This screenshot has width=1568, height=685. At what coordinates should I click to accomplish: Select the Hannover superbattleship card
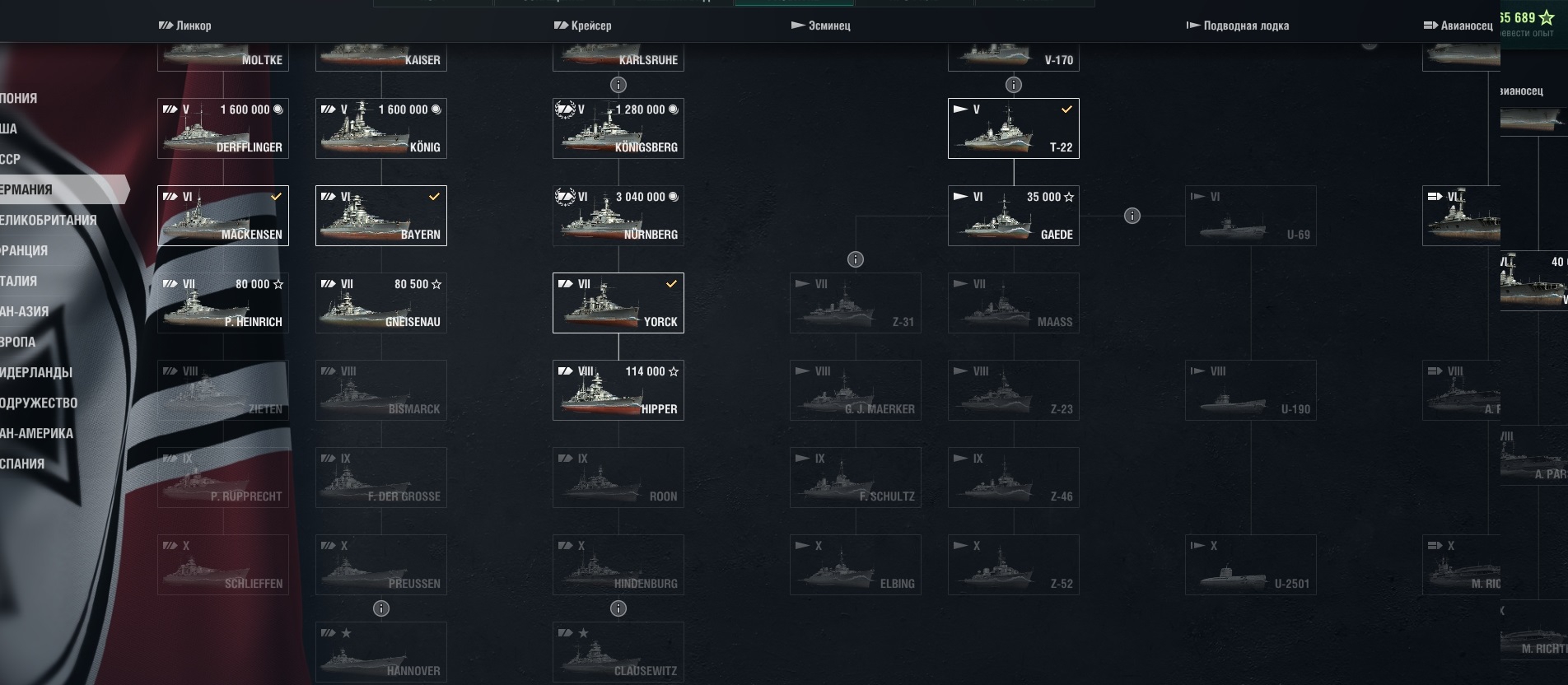tap(381, 652)
